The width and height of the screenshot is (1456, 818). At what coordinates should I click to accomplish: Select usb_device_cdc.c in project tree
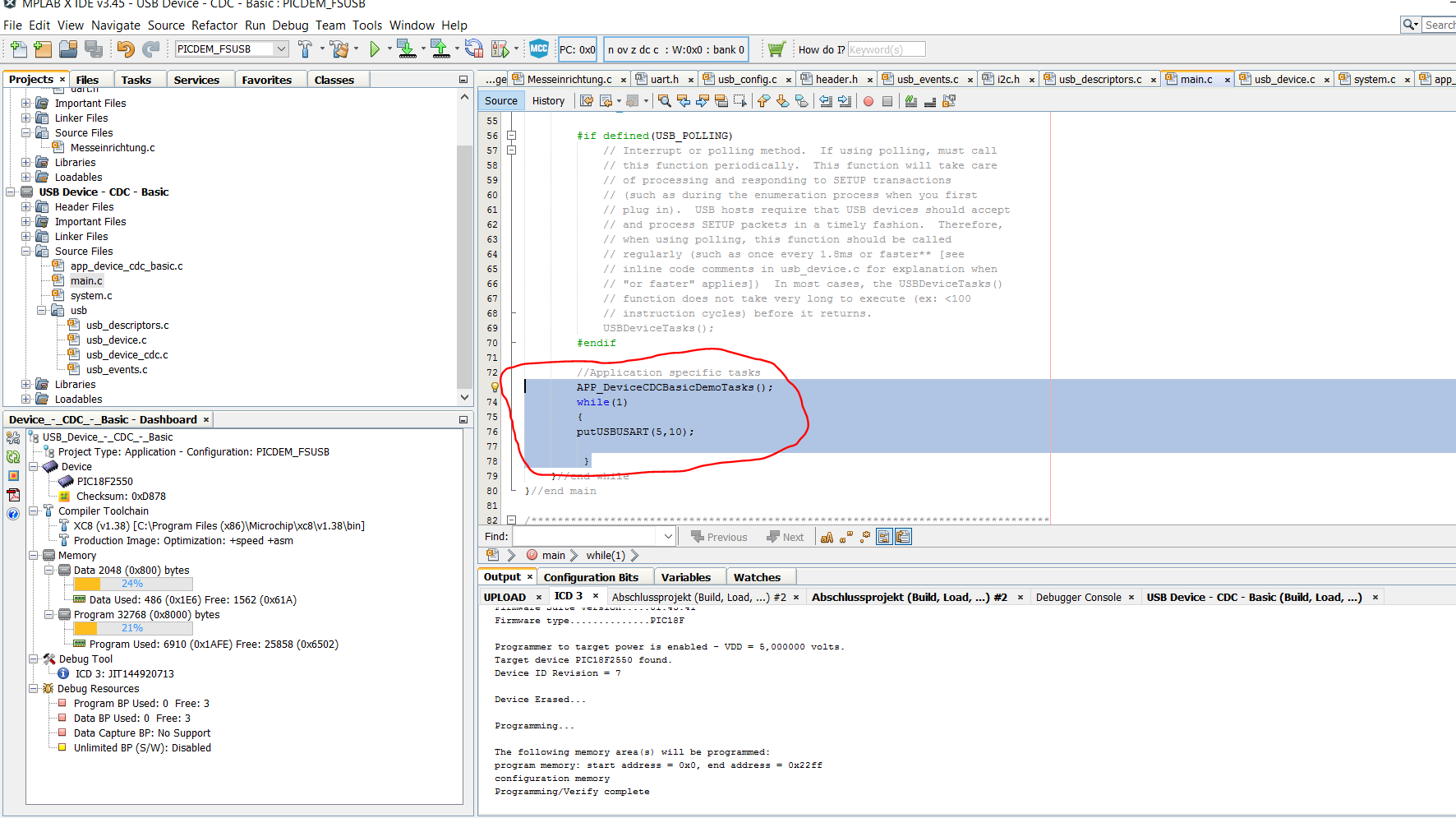pos(127,355)
